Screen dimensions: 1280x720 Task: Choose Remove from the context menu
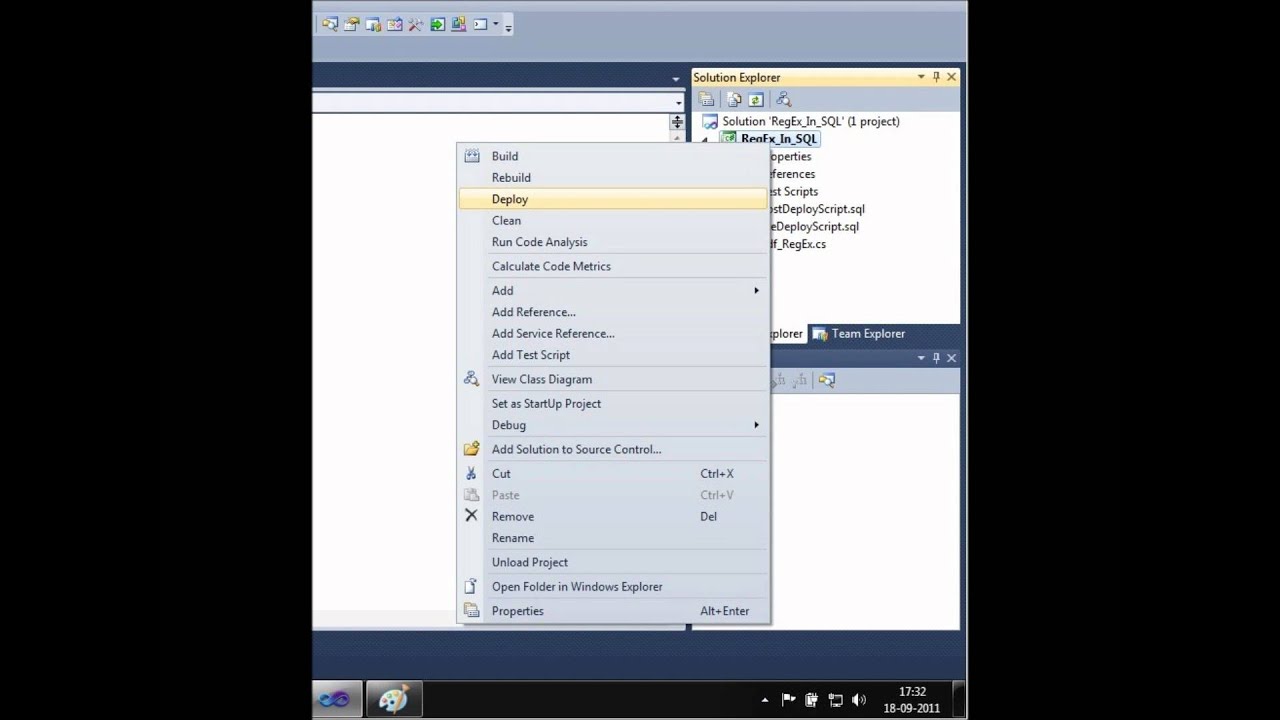(x=612, y=517)
